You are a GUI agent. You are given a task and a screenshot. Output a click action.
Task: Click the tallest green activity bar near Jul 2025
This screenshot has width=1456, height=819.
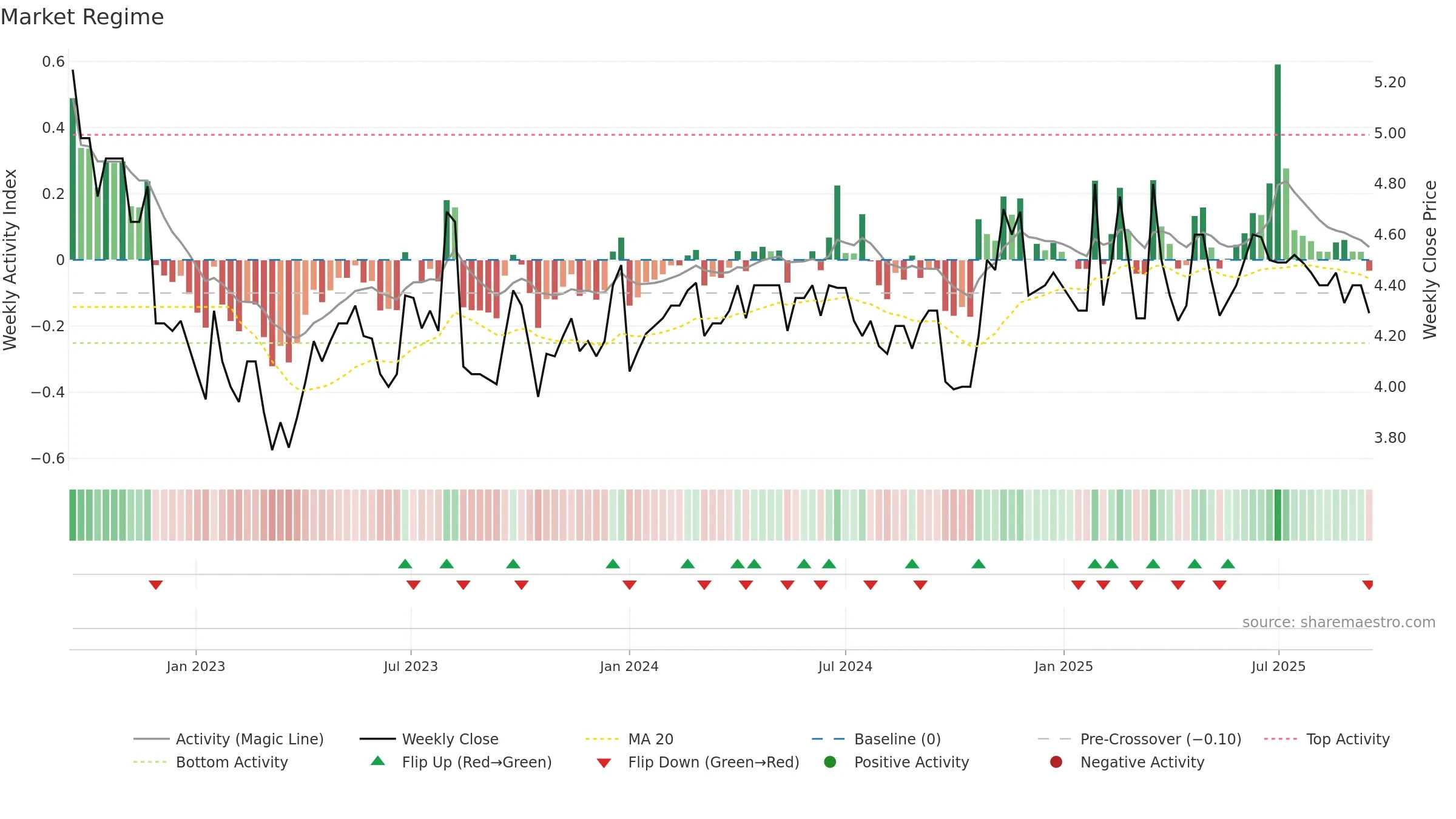(1278, 162)
